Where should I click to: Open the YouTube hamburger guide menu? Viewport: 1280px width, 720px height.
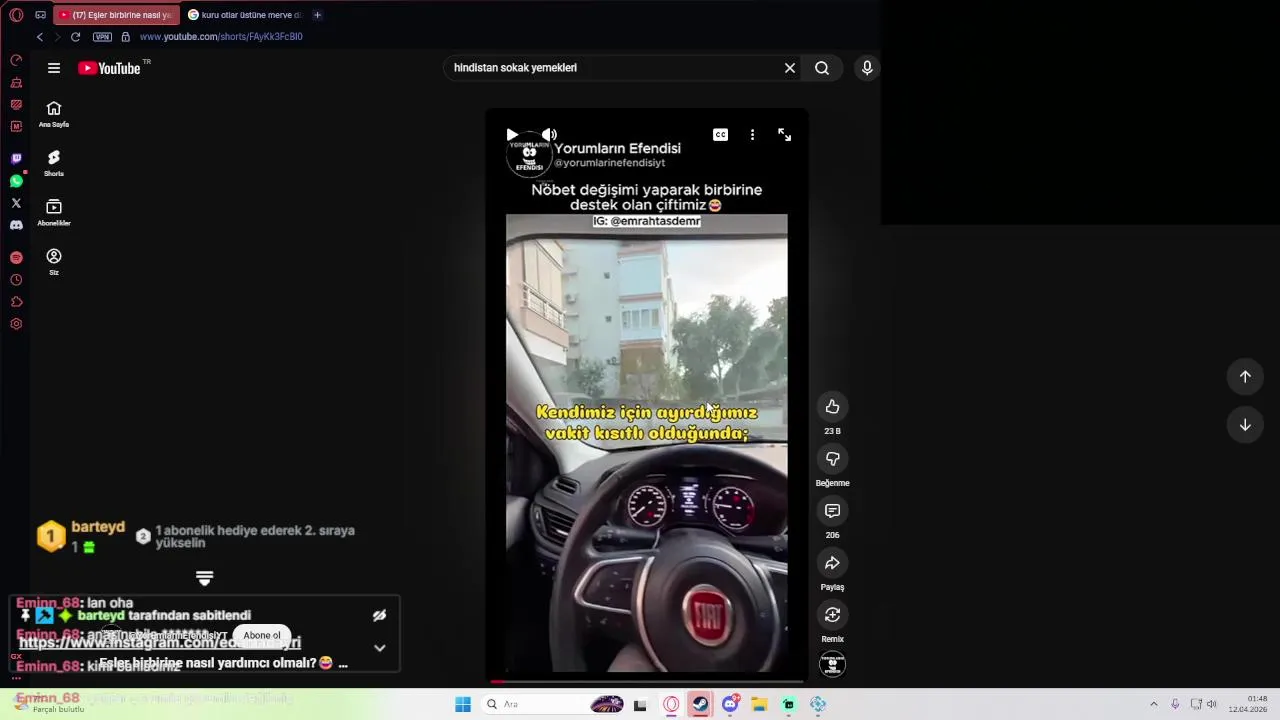pyautogui.click(x=54, y=68)
